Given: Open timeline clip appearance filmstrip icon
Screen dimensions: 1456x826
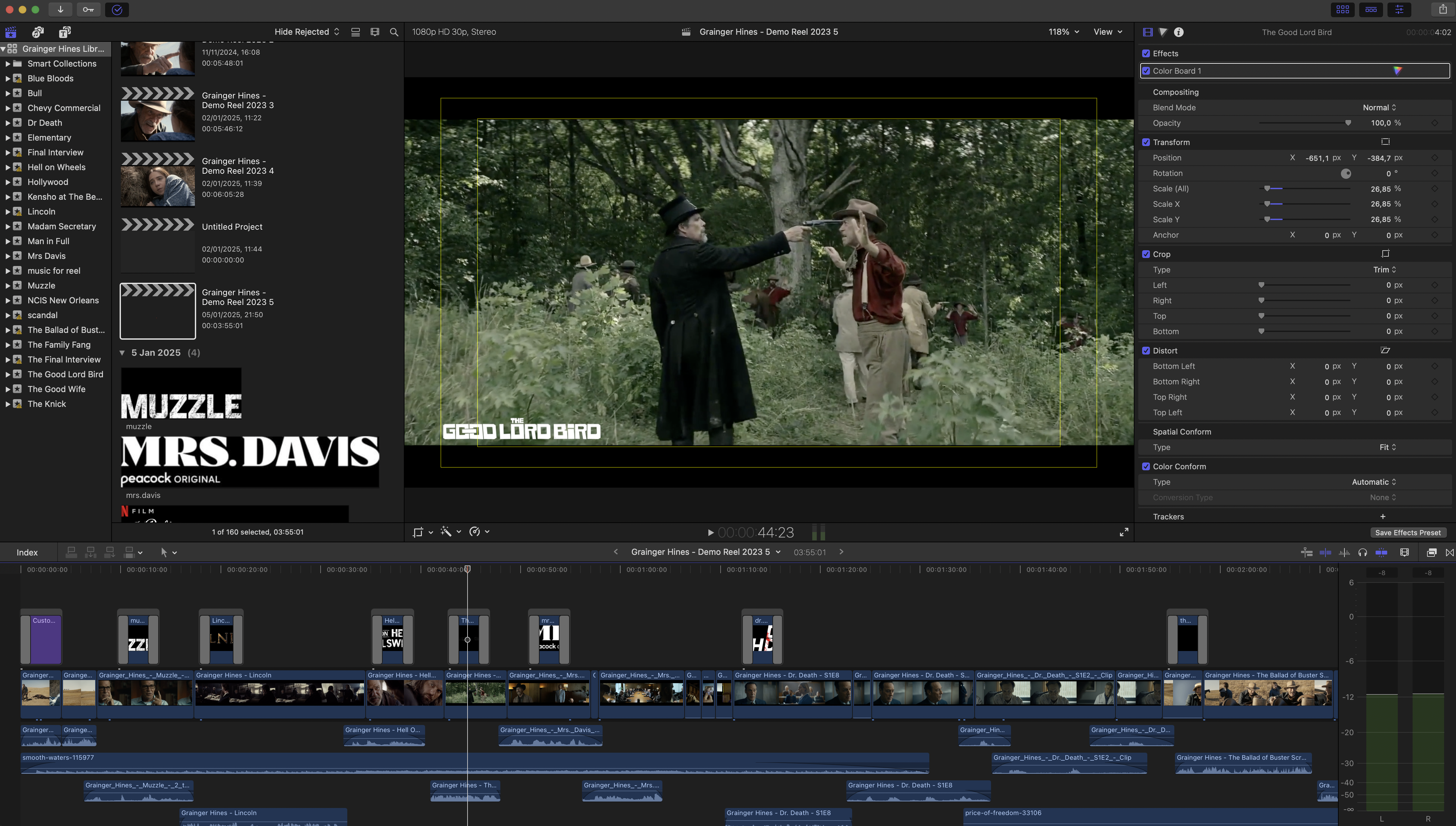Looking at the screenshot, I should (x=1405, y=553).
